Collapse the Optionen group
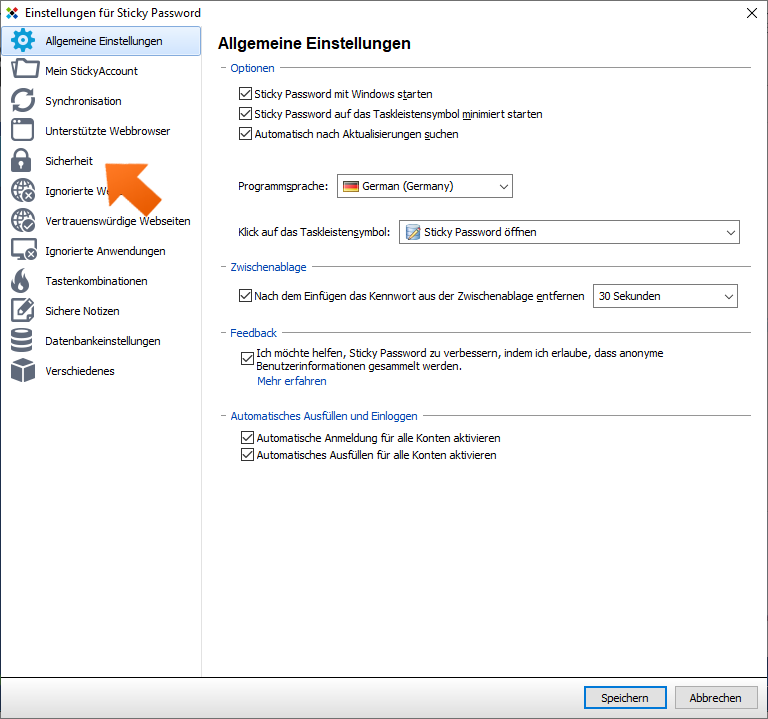This screenshot has height=719, width=768. tap(223, 68)
